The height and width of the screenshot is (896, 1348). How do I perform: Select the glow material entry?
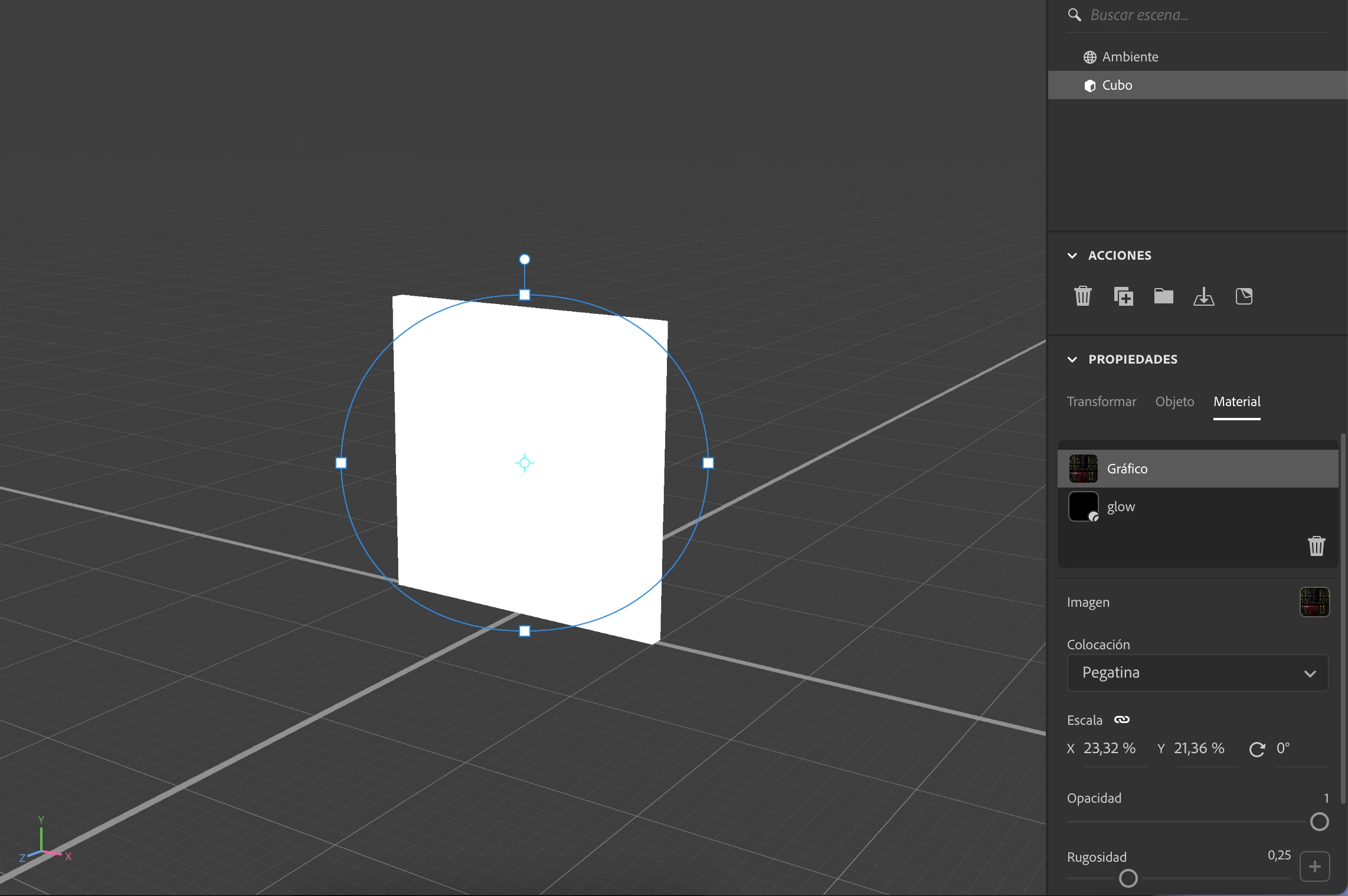click(1121, 506)
